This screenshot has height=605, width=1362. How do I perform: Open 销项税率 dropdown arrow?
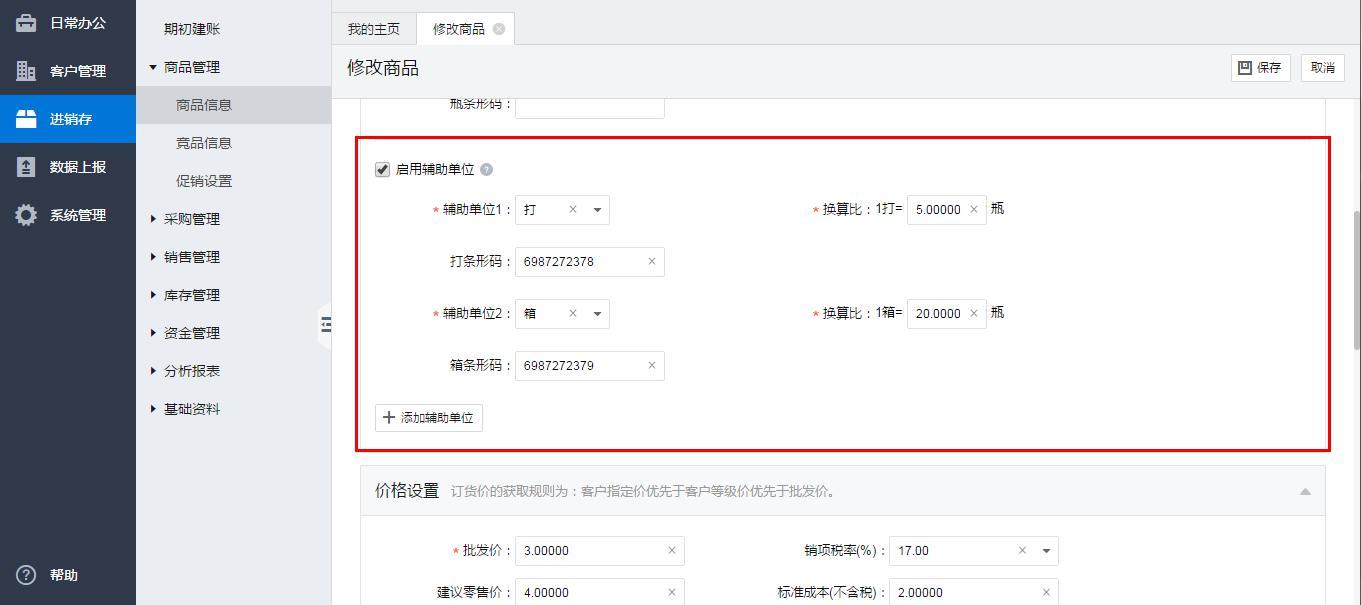coord(1046,551)
